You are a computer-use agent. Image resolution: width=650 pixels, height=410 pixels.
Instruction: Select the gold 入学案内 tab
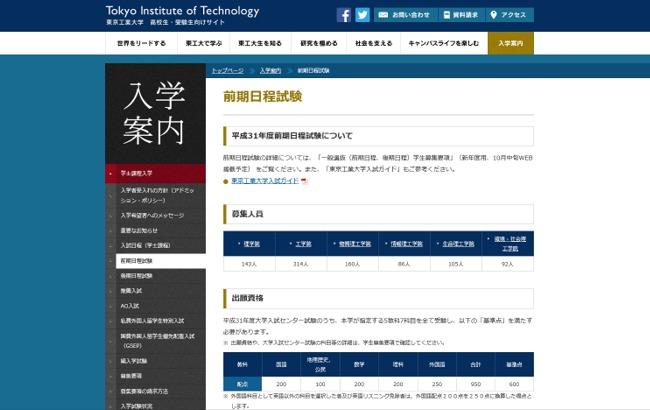click(511, 43)
